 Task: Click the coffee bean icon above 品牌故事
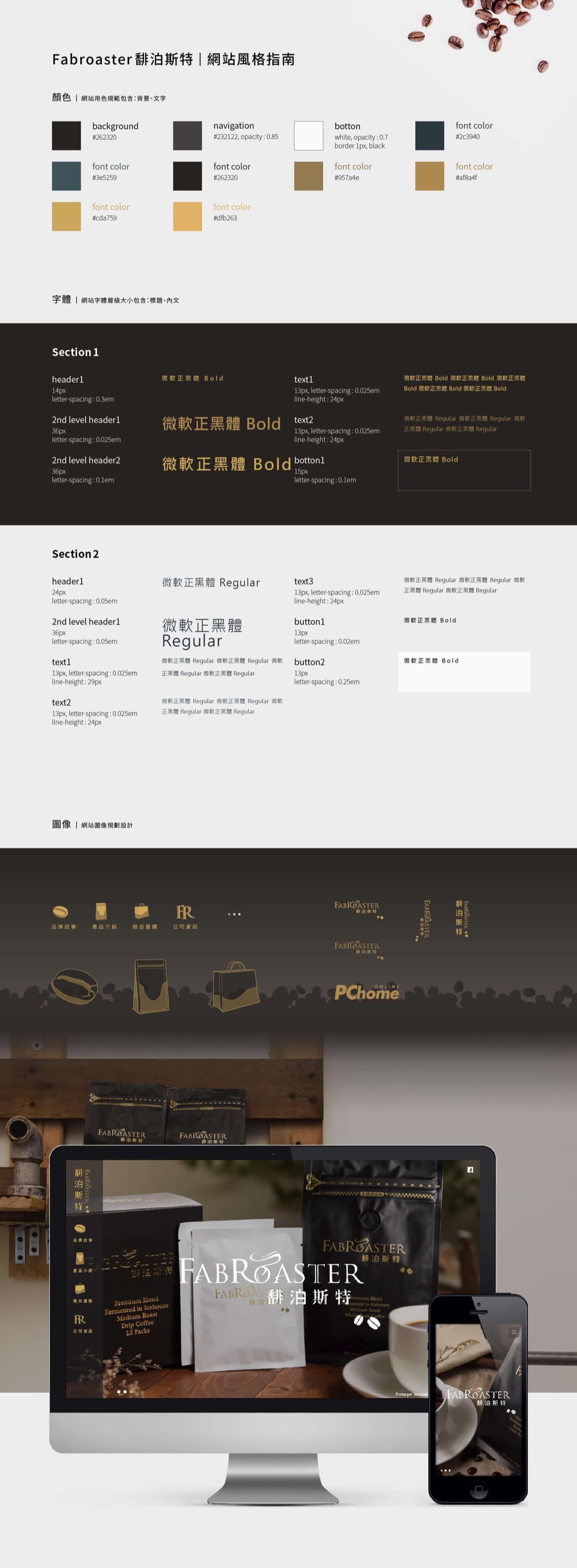tap(60, 911)
